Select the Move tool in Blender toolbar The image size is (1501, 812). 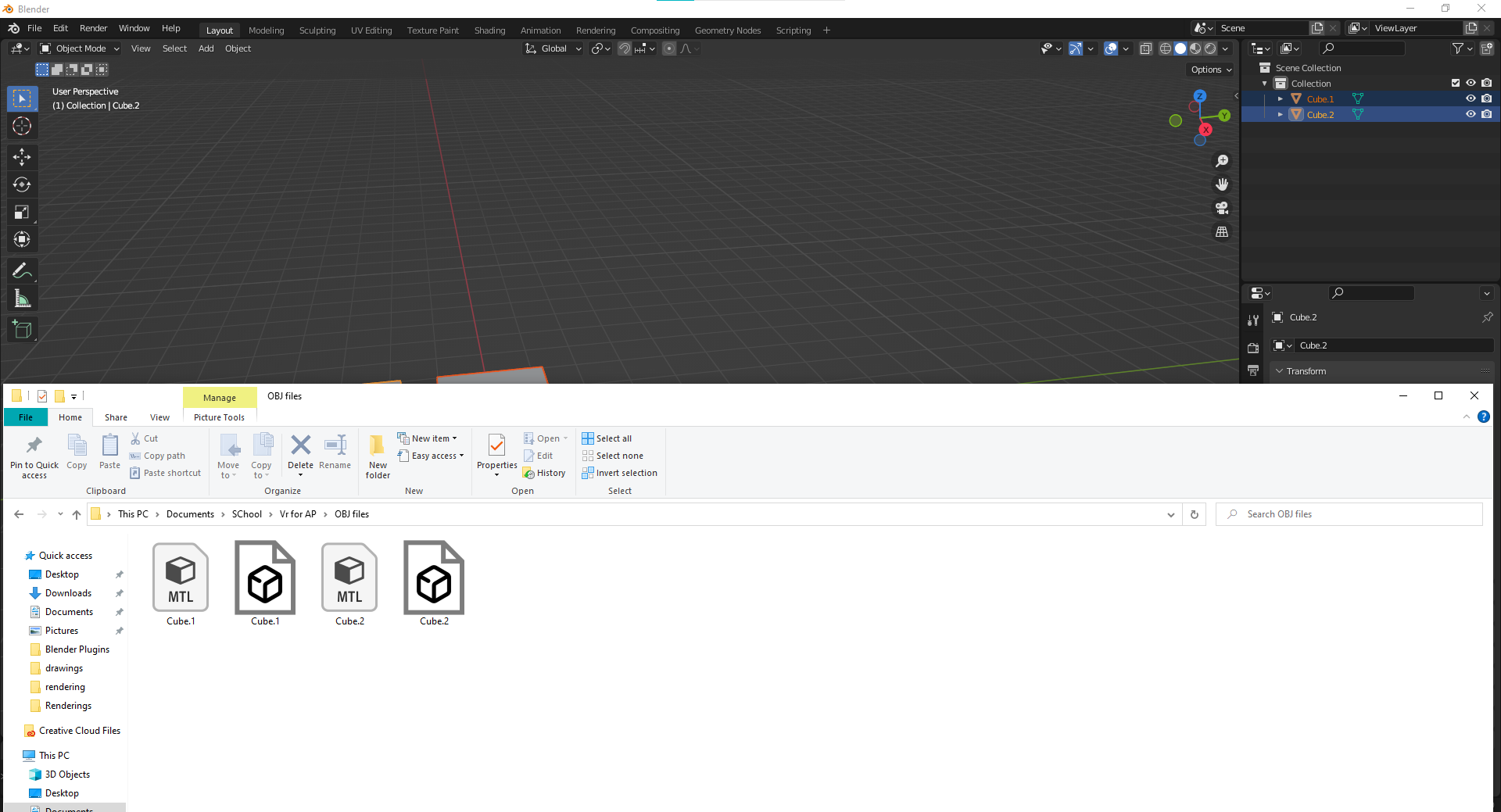(22, 157)
